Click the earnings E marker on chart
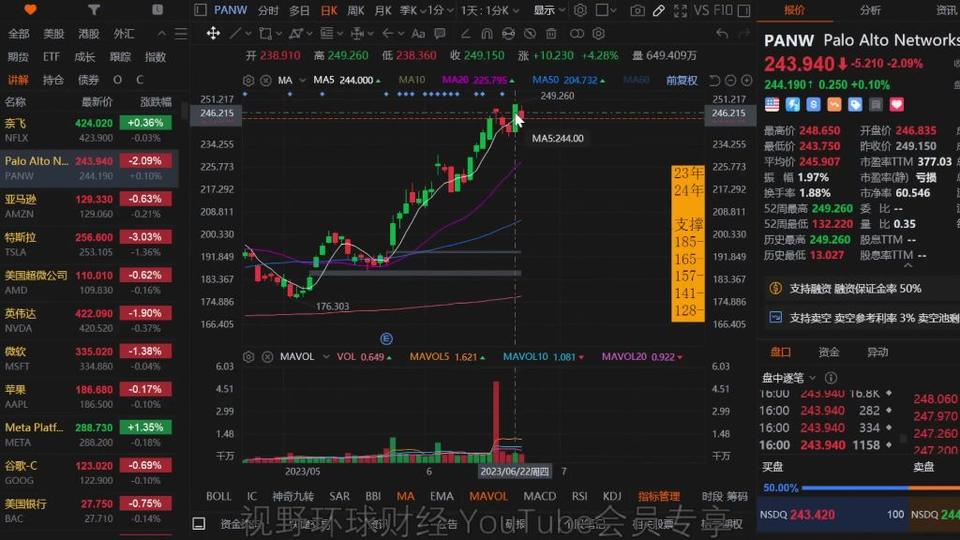The width and height of the screenshot is (960, 540). (386, 339)
